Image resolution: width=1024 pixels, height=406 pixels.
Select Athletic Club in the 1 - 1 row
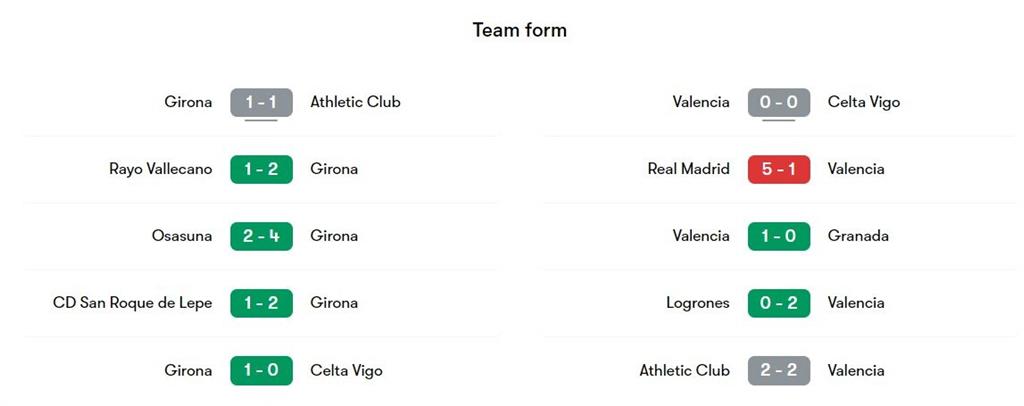tap(355, 102)
